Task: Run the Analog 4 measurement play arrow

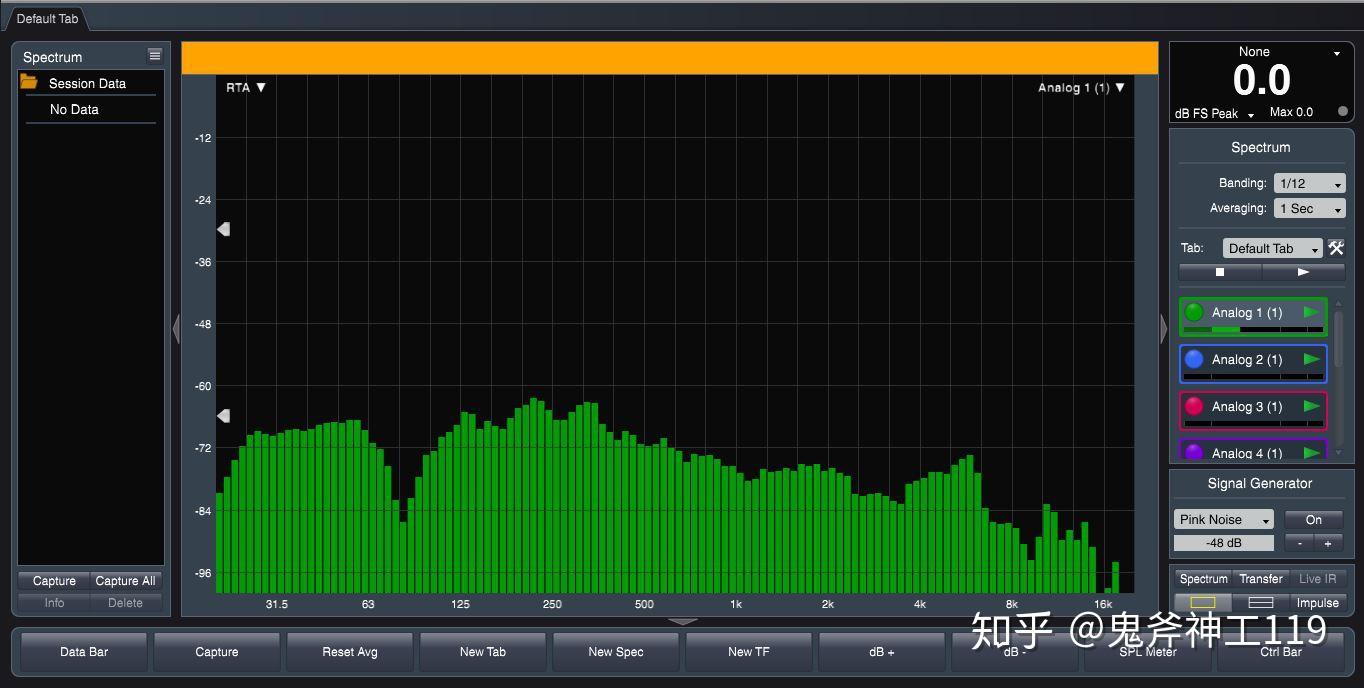Action: pos(1312,453)
